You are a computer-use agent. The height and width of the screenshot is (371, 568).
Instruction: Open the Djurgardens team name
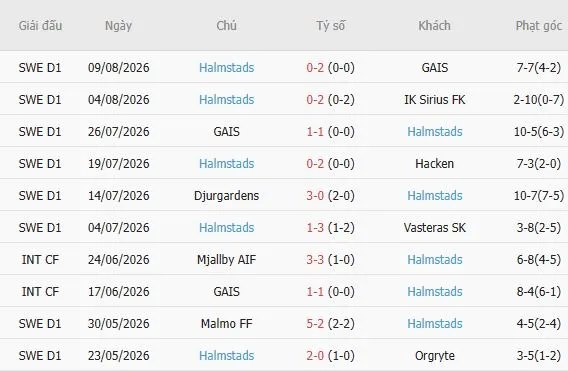[226, 196]
